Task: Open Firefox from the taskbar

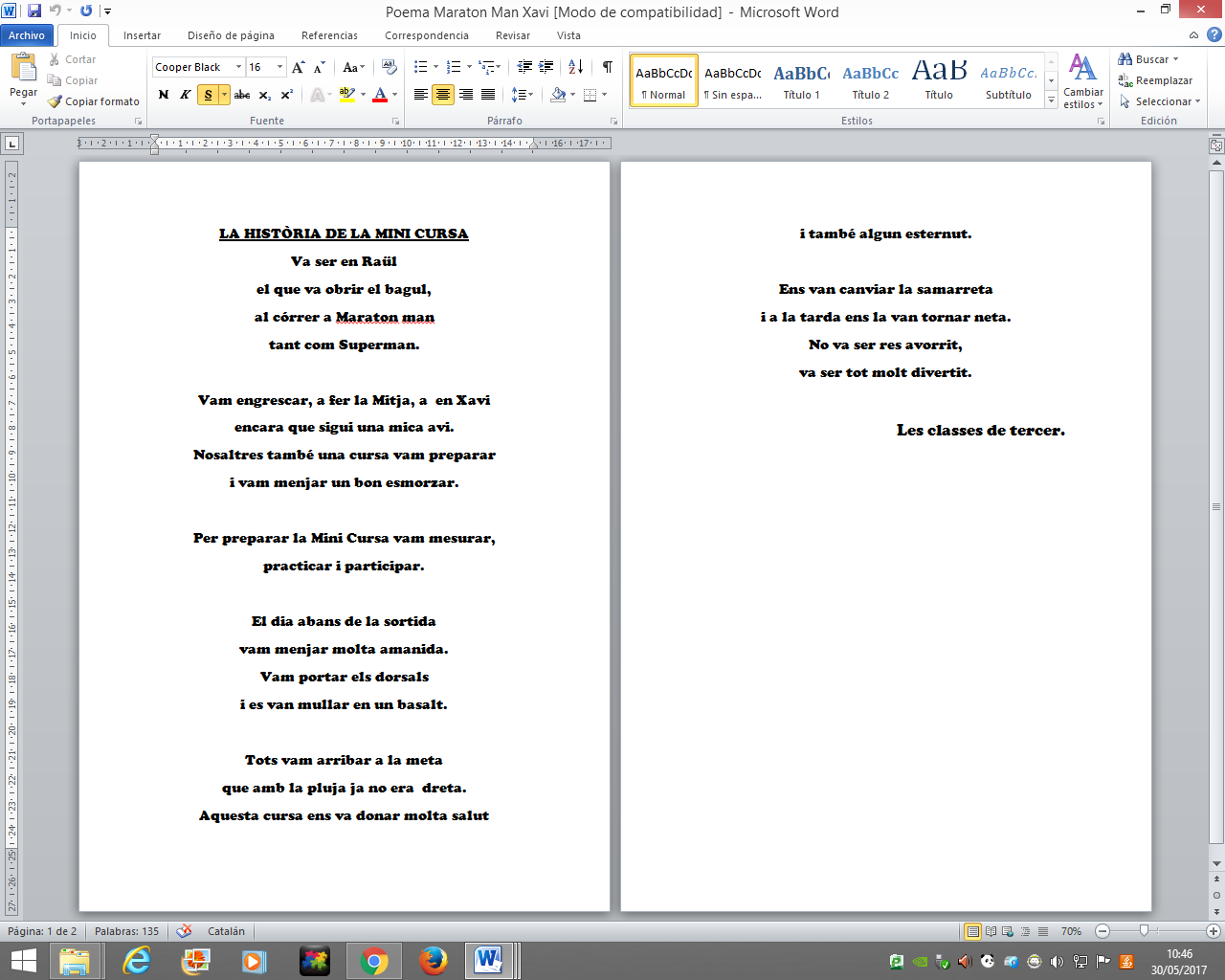Action: click(x=433, y=960)
